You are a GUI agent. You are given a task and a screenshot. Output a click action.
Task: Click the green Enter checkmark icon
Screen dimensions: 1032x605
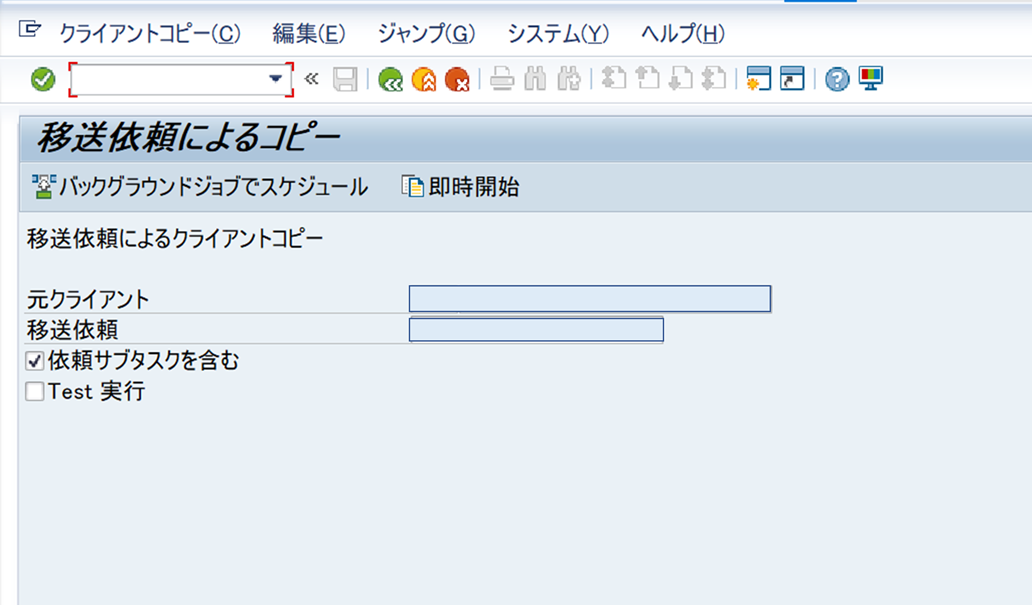pyautogui.click(x=42, y=77)
